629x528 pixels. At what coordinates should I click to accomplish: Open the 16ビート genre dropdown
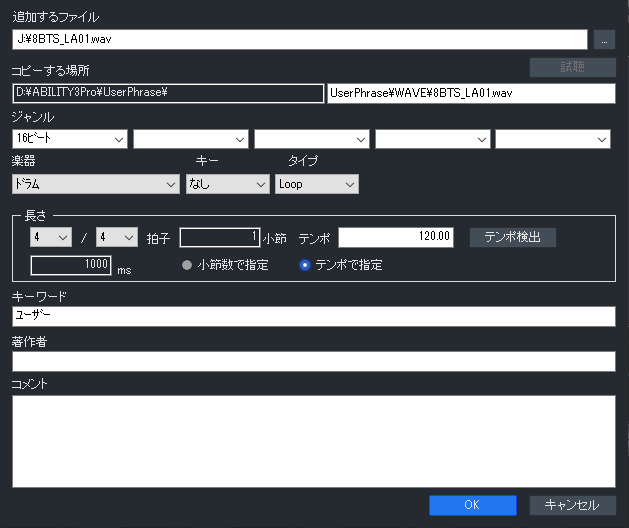pyautogui.click(x=70, y=139)
